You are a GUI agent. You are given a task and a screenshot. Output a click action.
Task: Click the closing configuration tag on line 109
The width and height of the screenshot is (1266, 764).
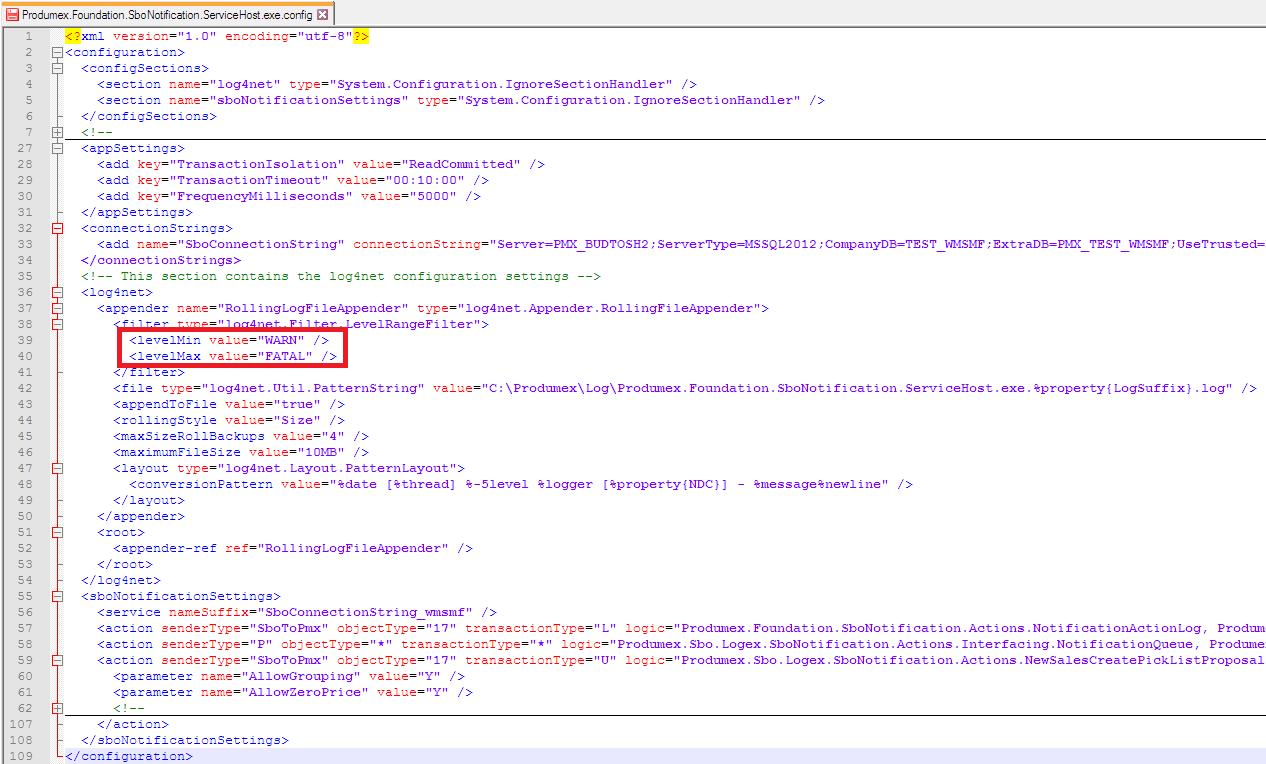click(129, 756)
